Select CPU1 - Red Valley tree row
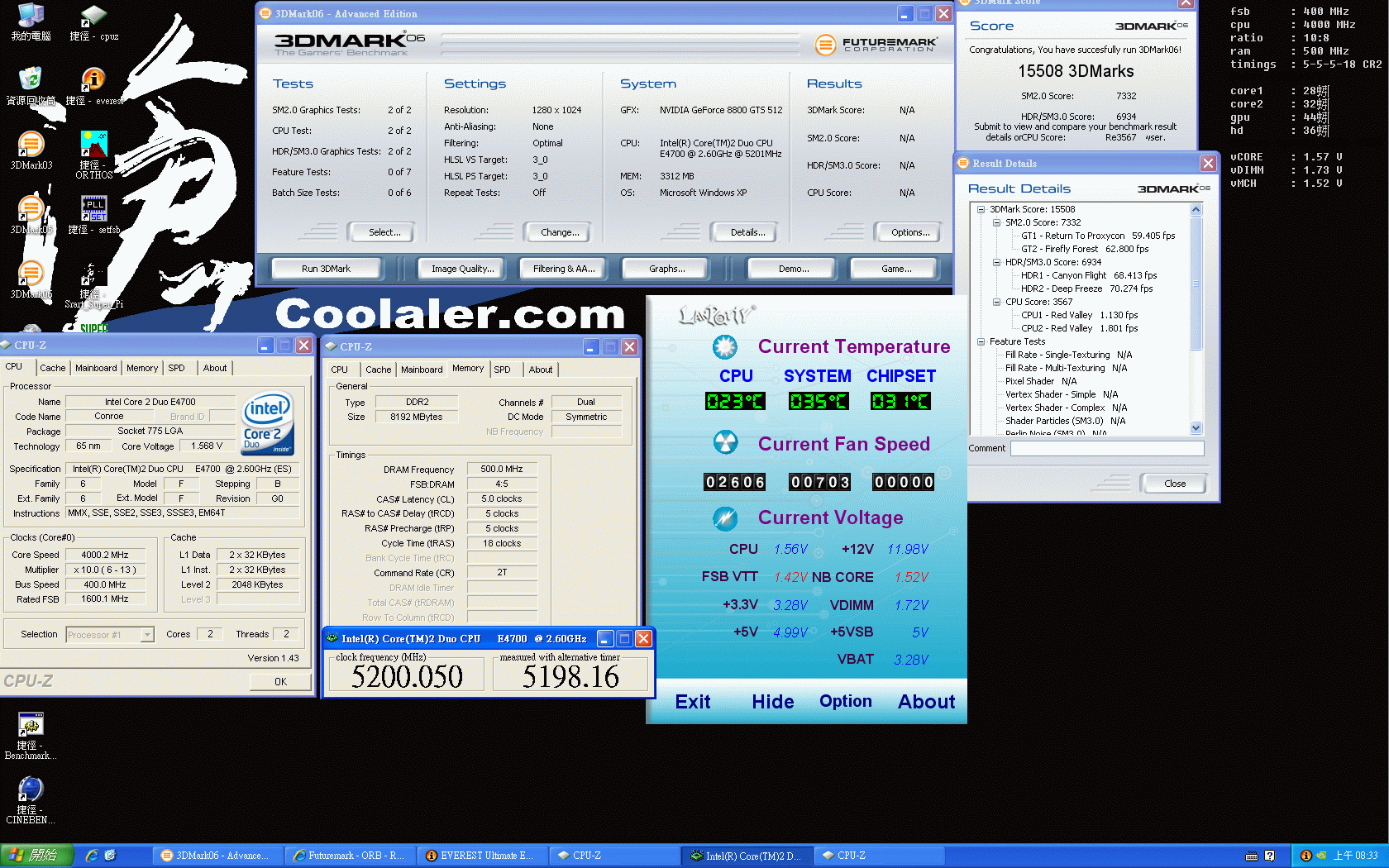The image size is (1389, 868). pyautogui.click(x=1079, y=315)
